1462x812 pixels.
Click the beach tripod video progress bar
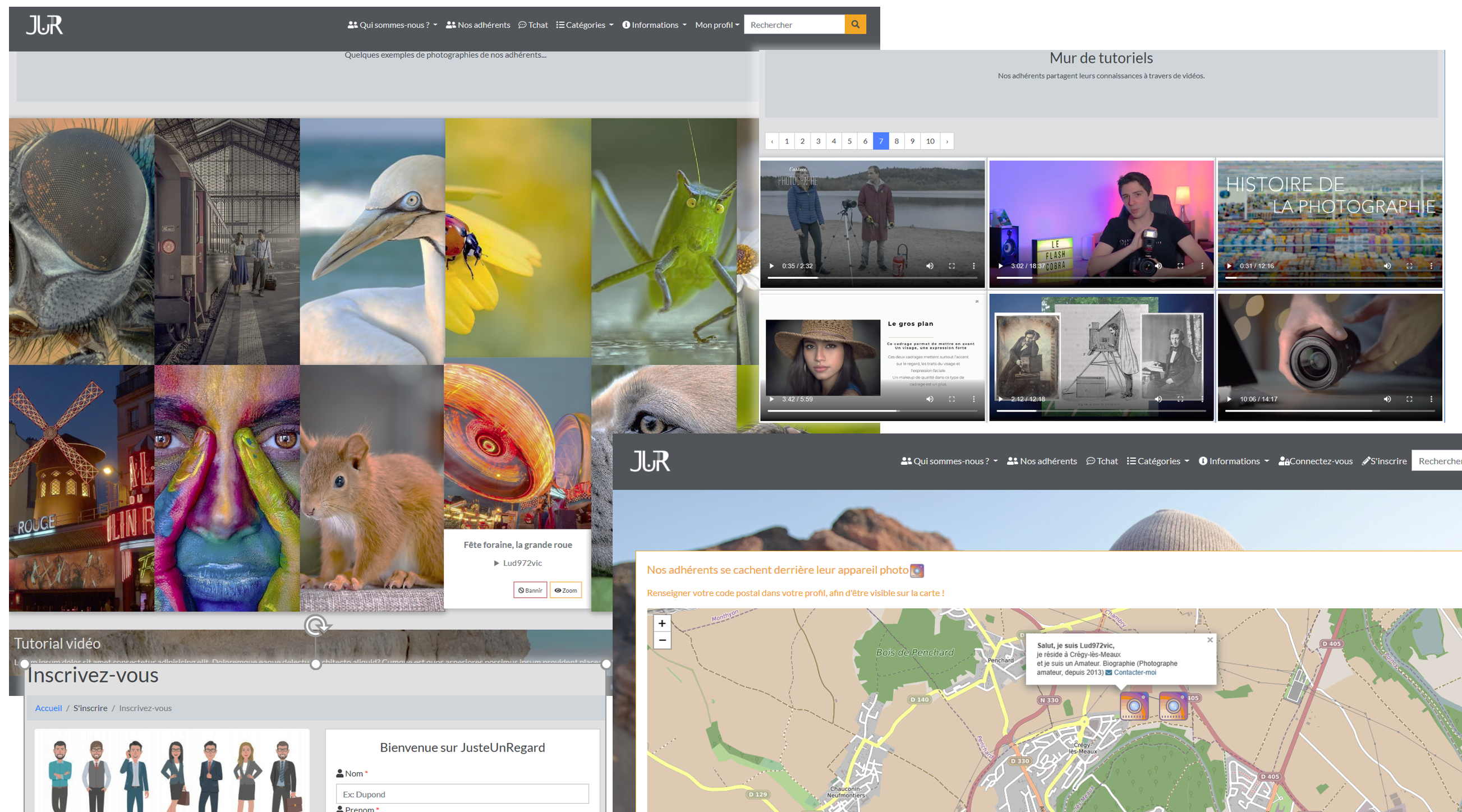tap(872, 278)
